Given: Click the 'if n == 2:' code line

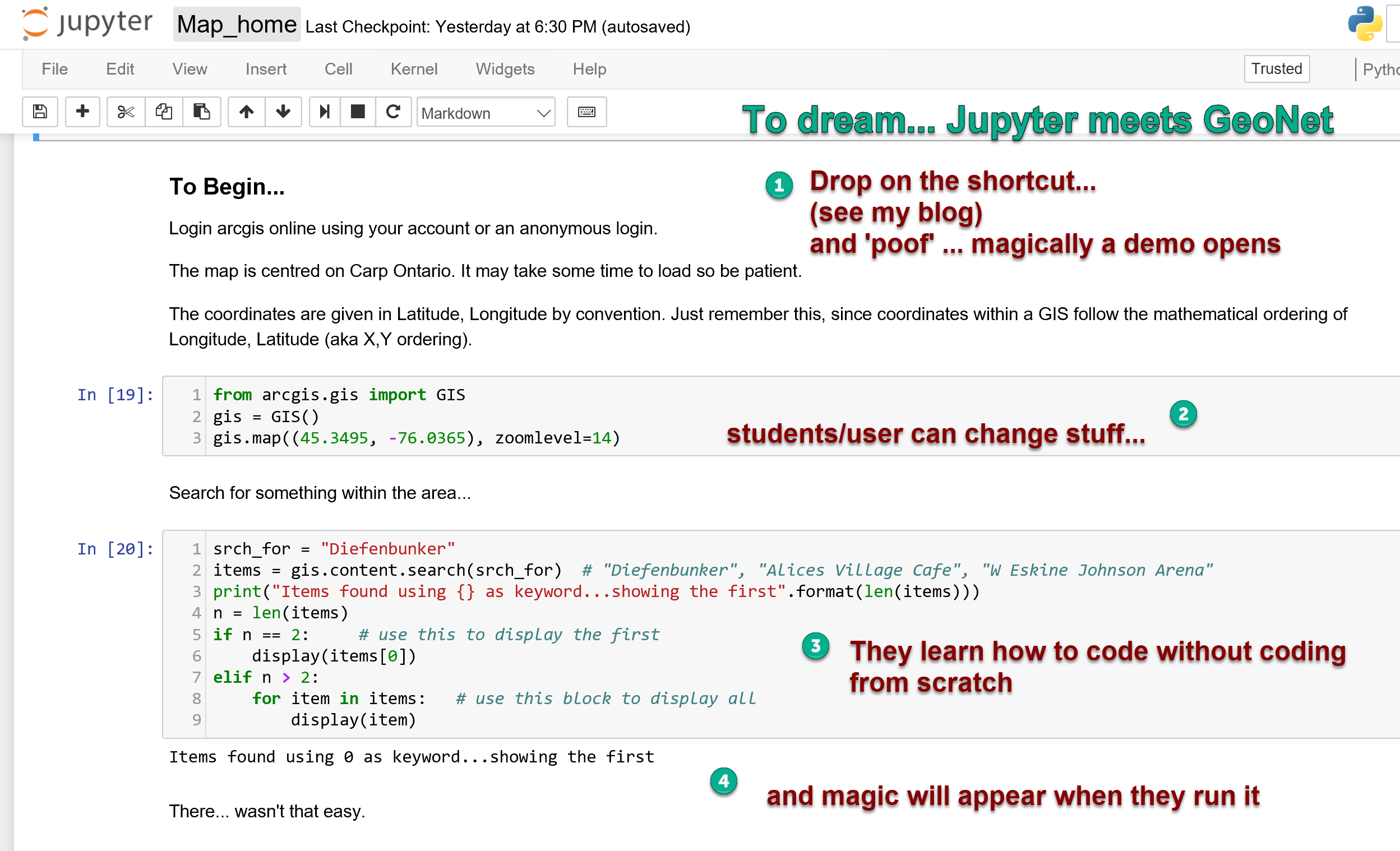Looking at the screenshot, I should click(x=436, y=635).
